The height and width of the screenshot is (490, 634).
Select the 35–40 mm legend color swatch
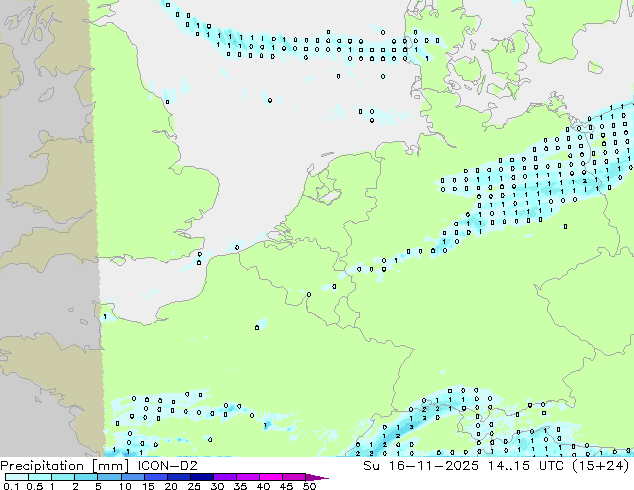(x=247, y=477)
